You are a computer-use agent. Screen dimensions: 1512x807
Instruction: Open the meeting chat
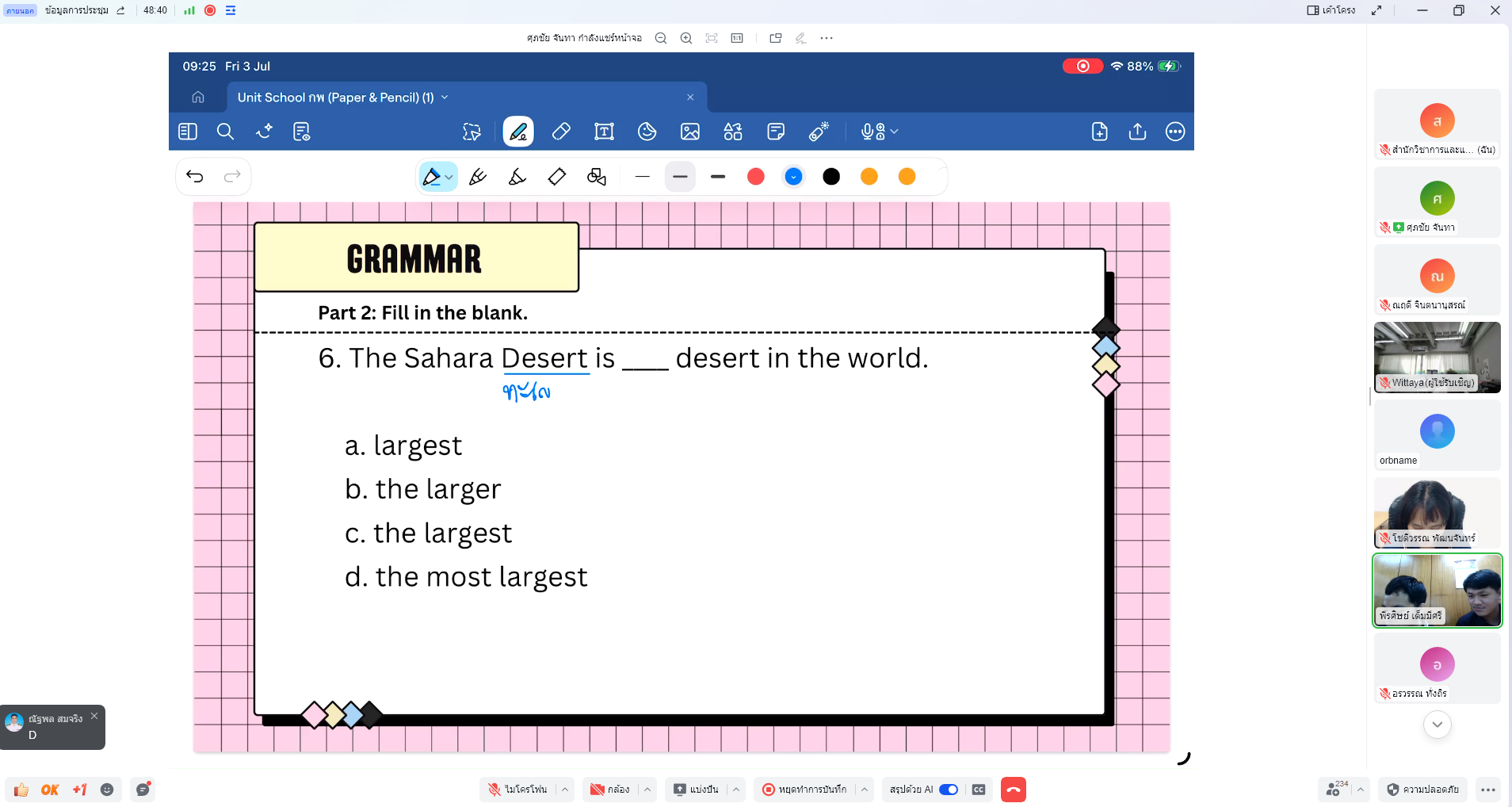pyautogui.click(x=143, y=789)
